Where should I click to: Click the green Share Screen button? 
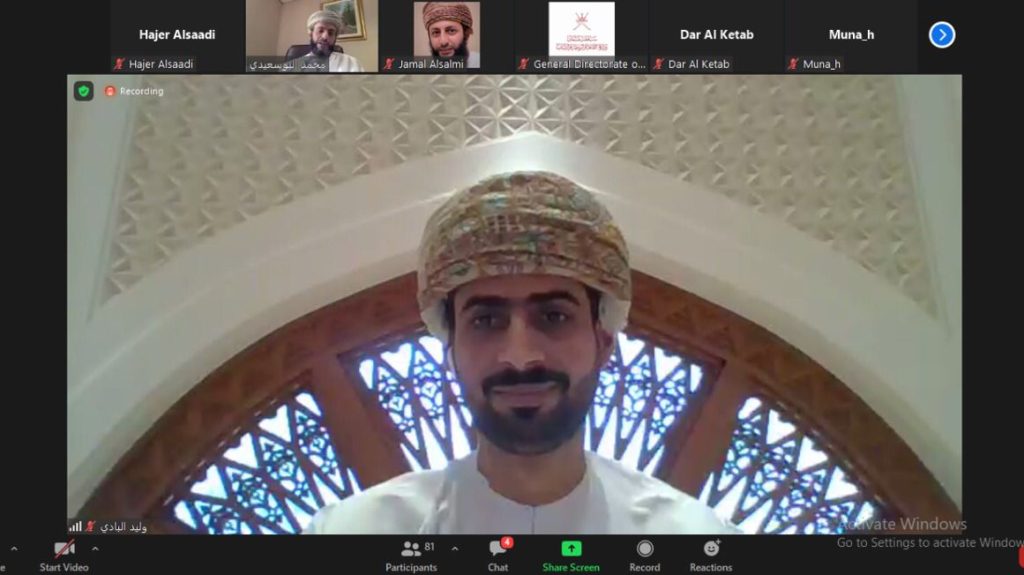click(x=570, y=555)
